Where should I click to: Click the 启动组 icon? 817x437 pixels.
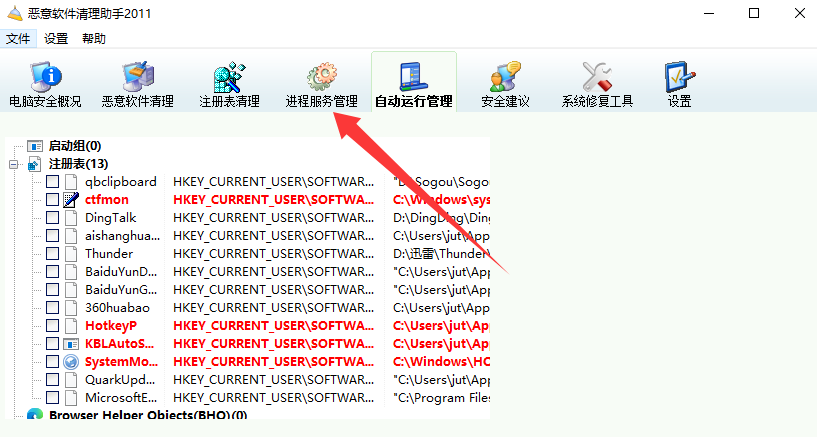click(35, 146)
